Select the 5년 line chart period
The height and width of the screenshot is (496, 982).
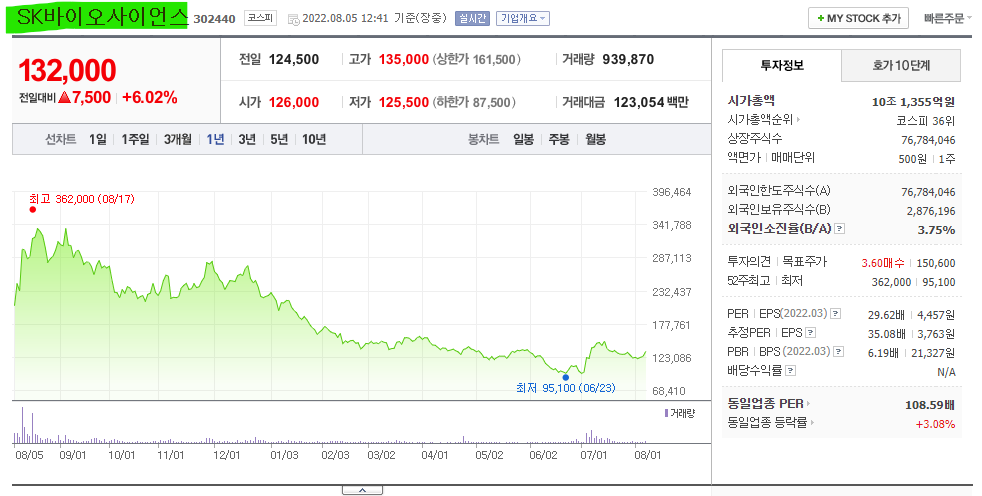pos(279,139)
